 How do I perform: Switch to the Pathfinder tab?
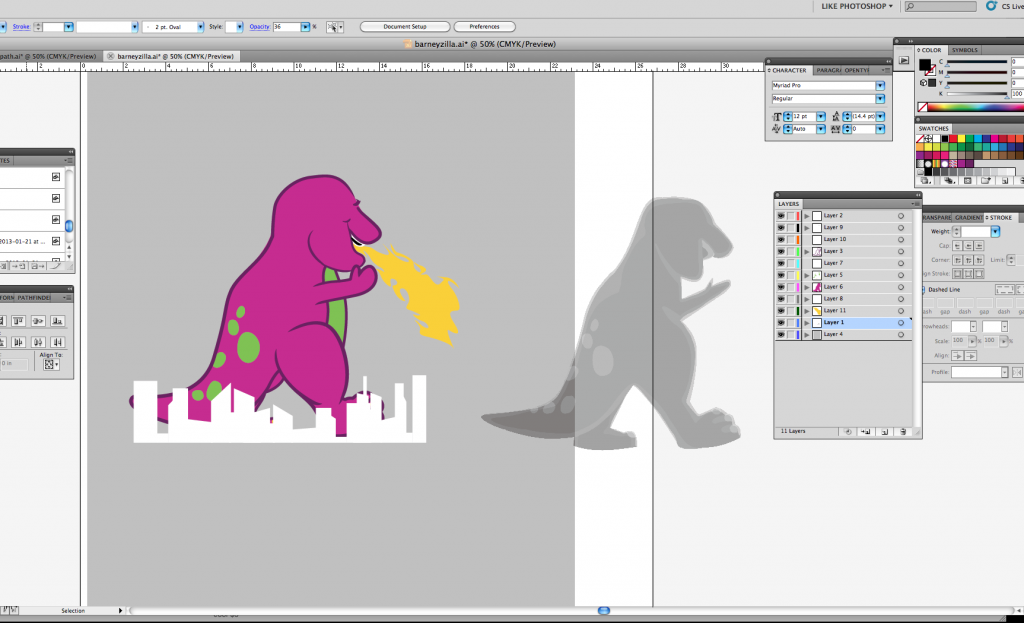click(x=34, y=298)
